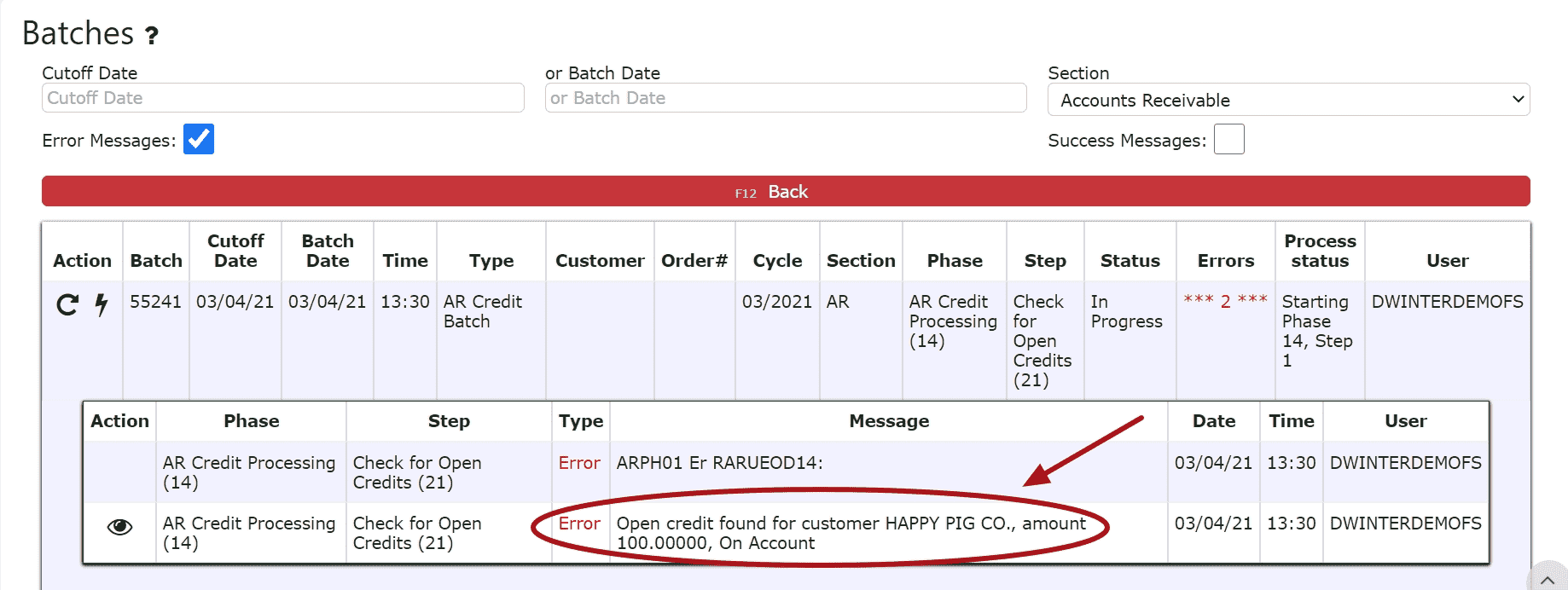Image resolution: width=1568 pixels, height=590 pixels.
Task: Click the Message column header
Action: 889,421
